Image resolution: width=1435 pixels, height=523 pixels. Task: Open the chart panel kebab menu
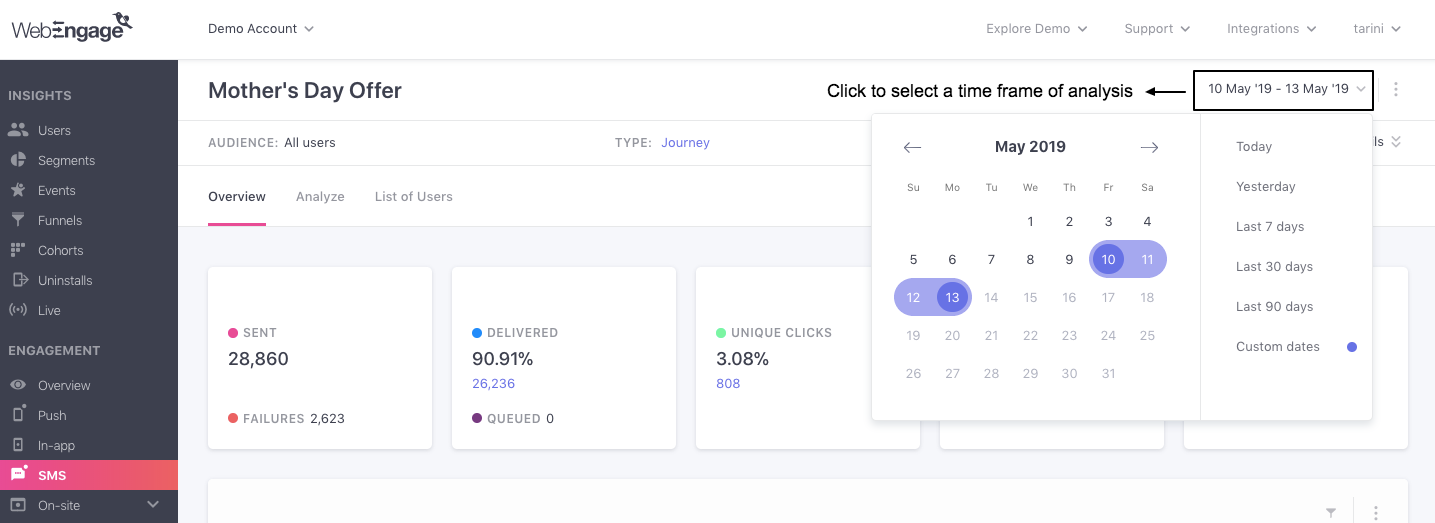[x=1376, y=512]
